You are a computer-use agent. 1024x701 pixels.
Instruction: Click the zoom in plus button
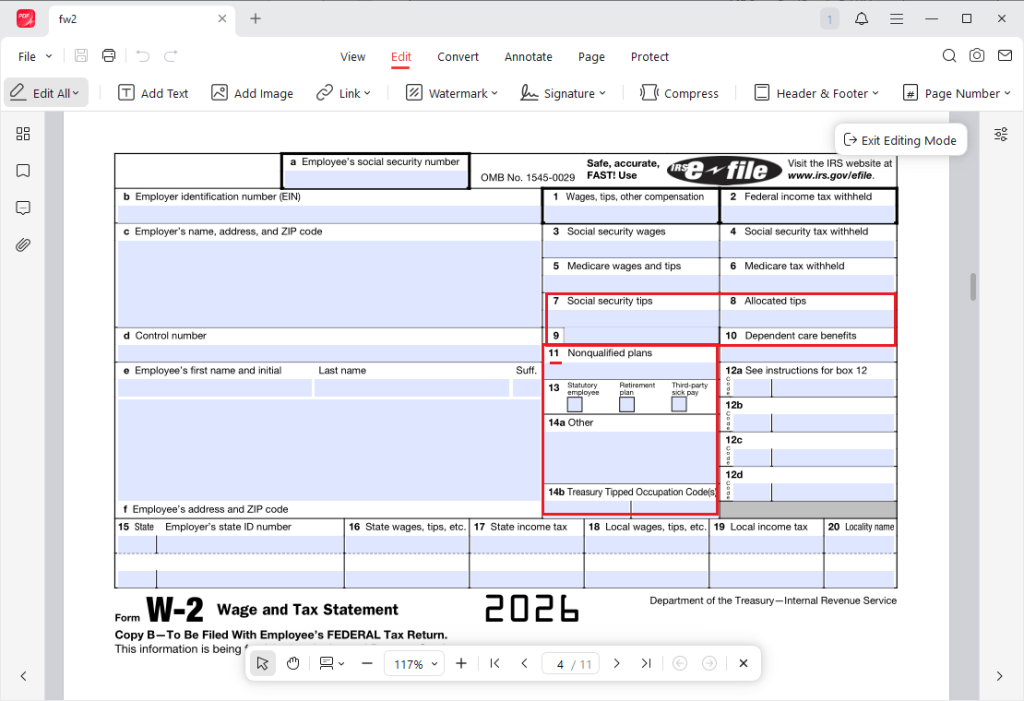pyautogui.click(x=461, y=664)
